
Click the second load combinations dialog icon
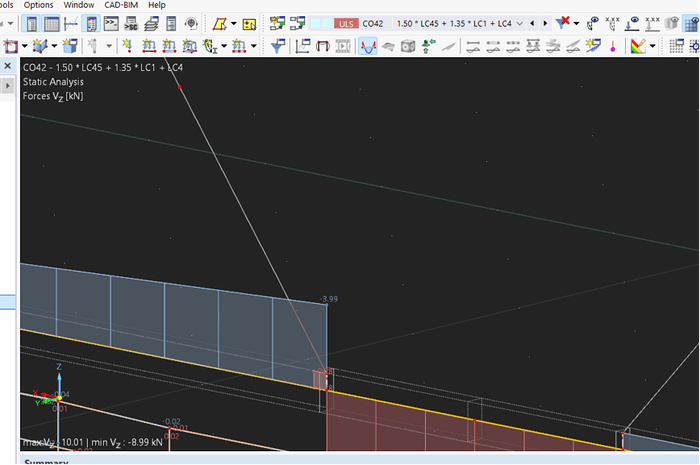point(297,23)
